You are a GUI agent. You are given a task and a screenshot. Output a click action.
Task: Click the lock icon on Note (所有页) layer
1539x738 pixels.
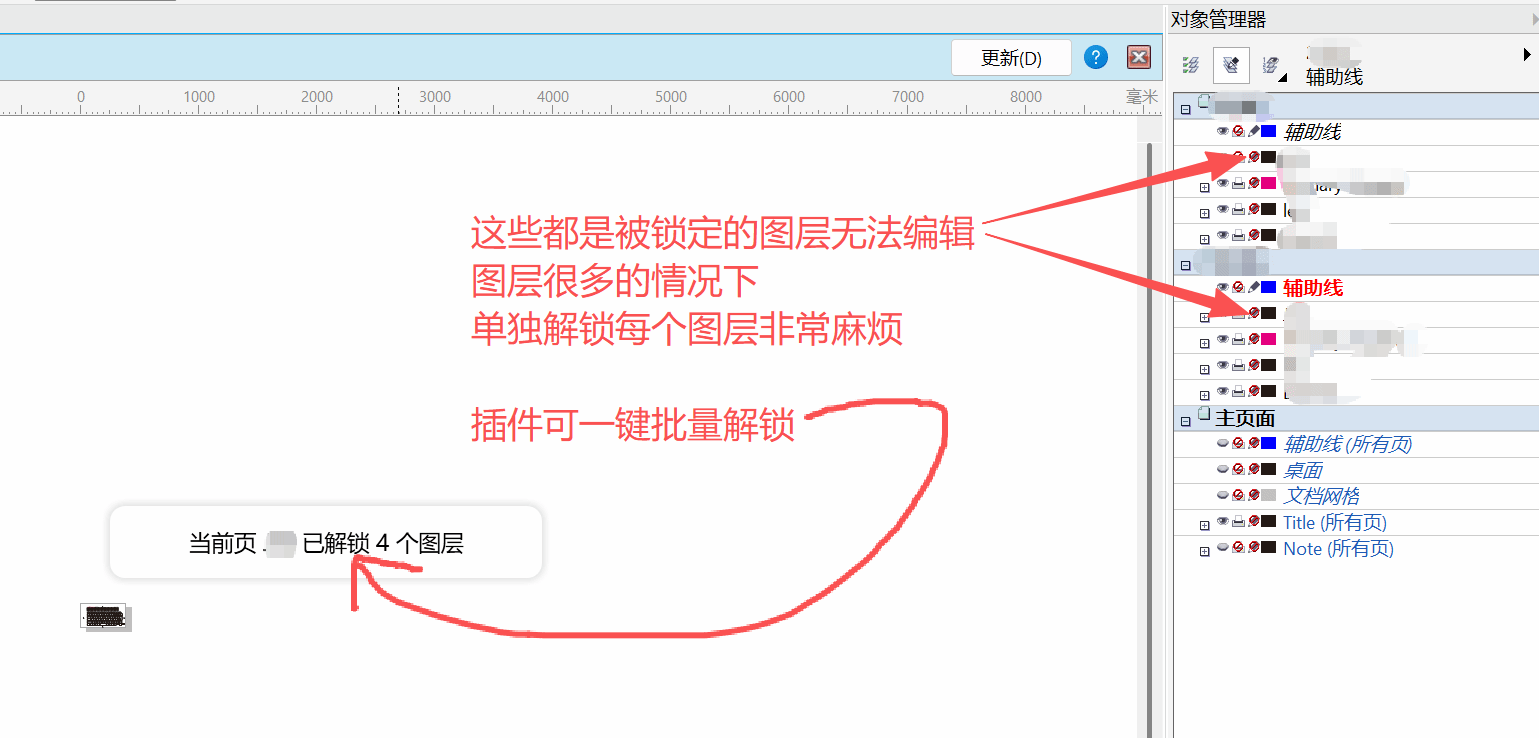click(x=1253, y=548)
